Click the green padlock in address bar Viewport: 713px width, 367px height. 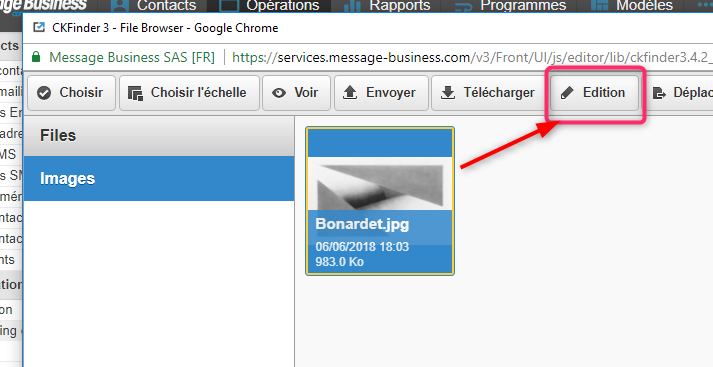[36, 57]
